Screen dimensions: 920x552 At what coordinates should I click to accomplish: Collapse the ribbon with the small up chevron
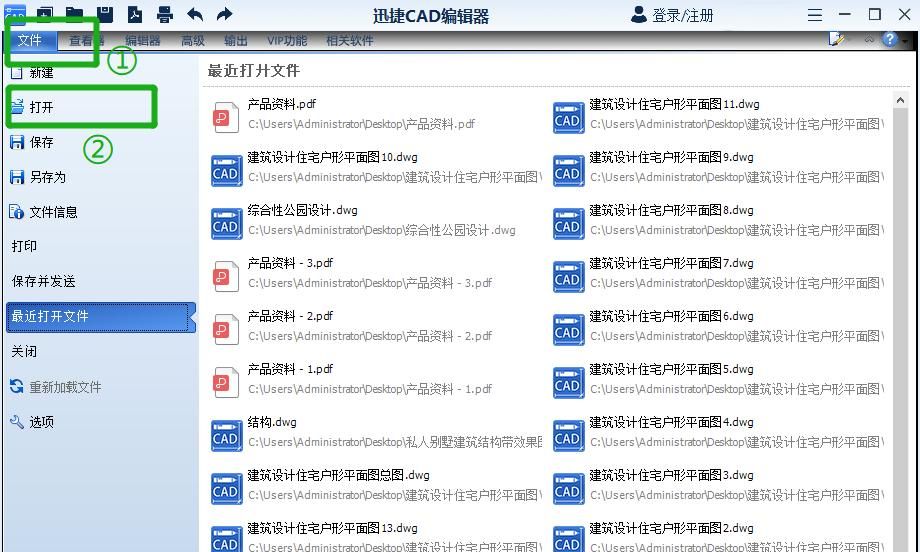point(869,39)
